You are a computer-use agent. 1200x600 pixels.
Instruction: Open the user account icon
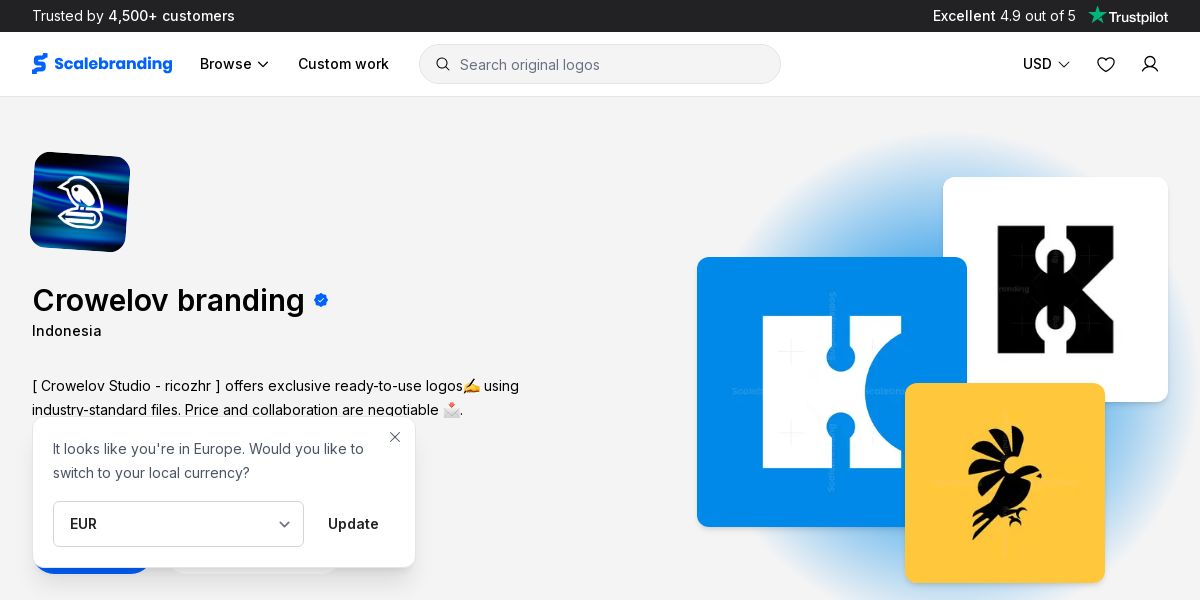pos(1150,64)
